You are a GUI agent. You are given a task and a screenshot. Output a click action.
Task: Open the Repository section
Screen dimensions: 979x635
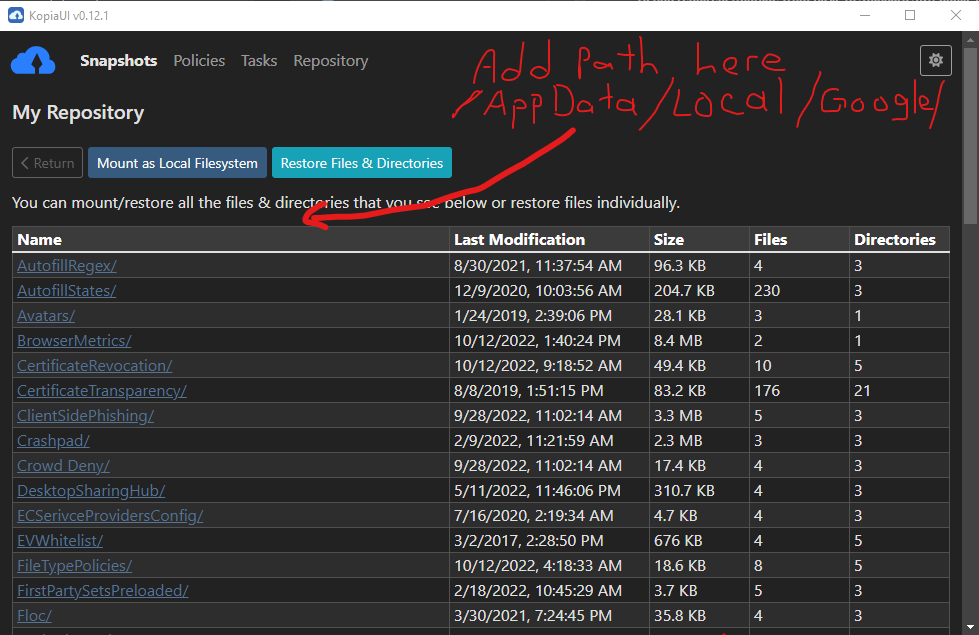[330, 61]
